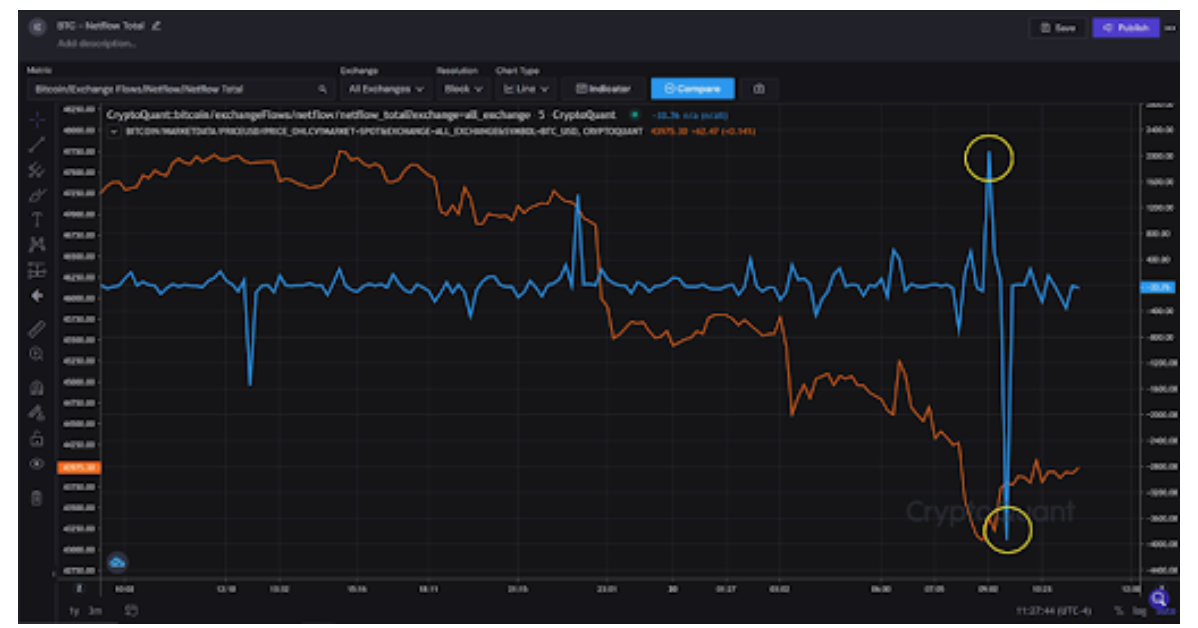Collapse the chart legend arrow

pyautogui.click(x=114, y=131)
